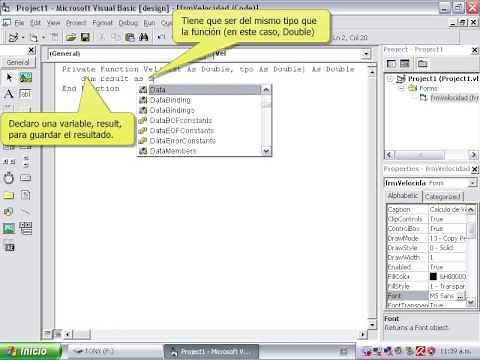Click View Code icon in Project panel
The width and height of the screenshot is (480, 360).
(391, 63)
